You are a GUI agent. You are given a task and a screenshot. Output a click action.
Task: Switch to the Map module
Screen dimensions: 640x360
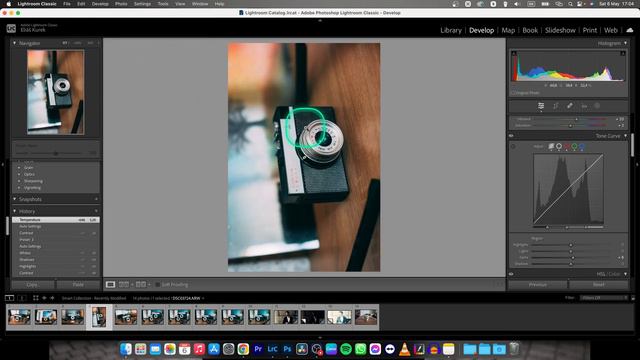coord(508,30)
